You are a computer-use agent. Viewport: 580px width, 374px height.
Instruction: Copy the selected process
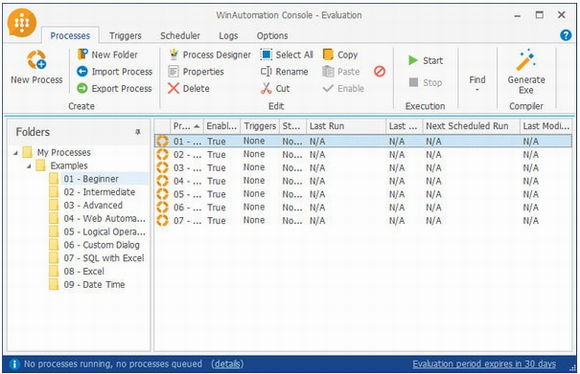tap(340, 55)
